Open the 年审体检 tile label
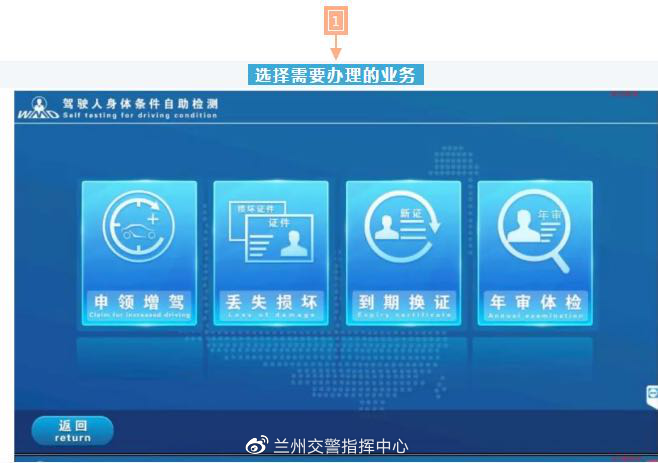658x463 pixels. point(535,301)
